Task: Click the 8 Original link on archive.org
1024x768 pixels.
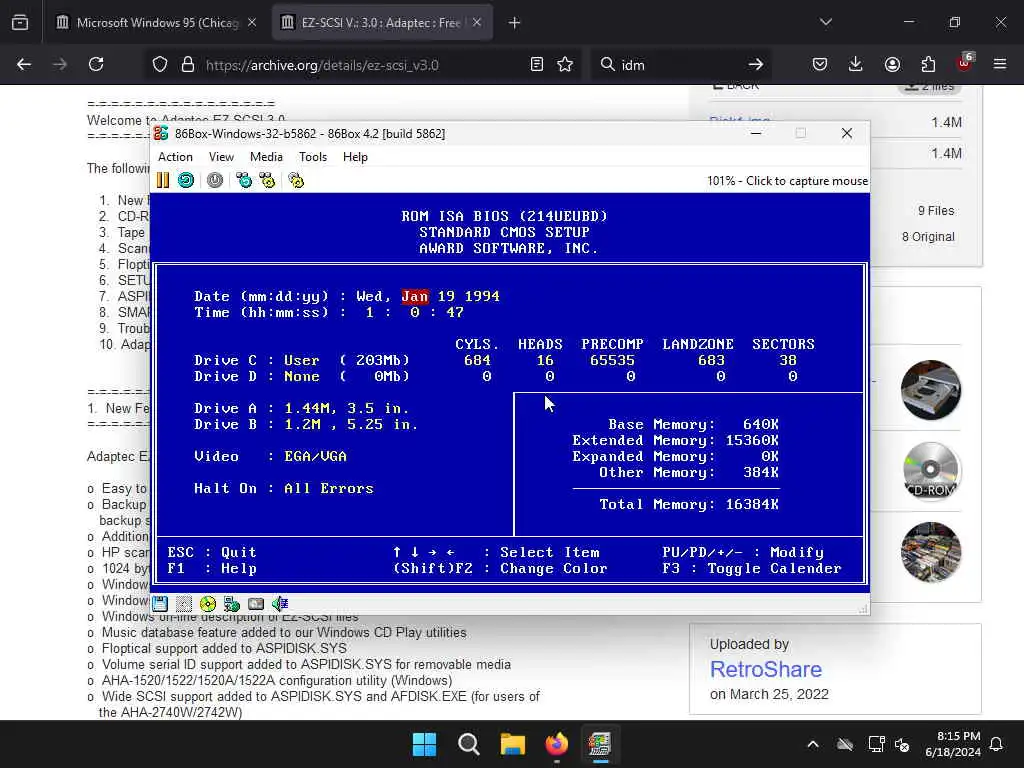Action: click(928, 237)
